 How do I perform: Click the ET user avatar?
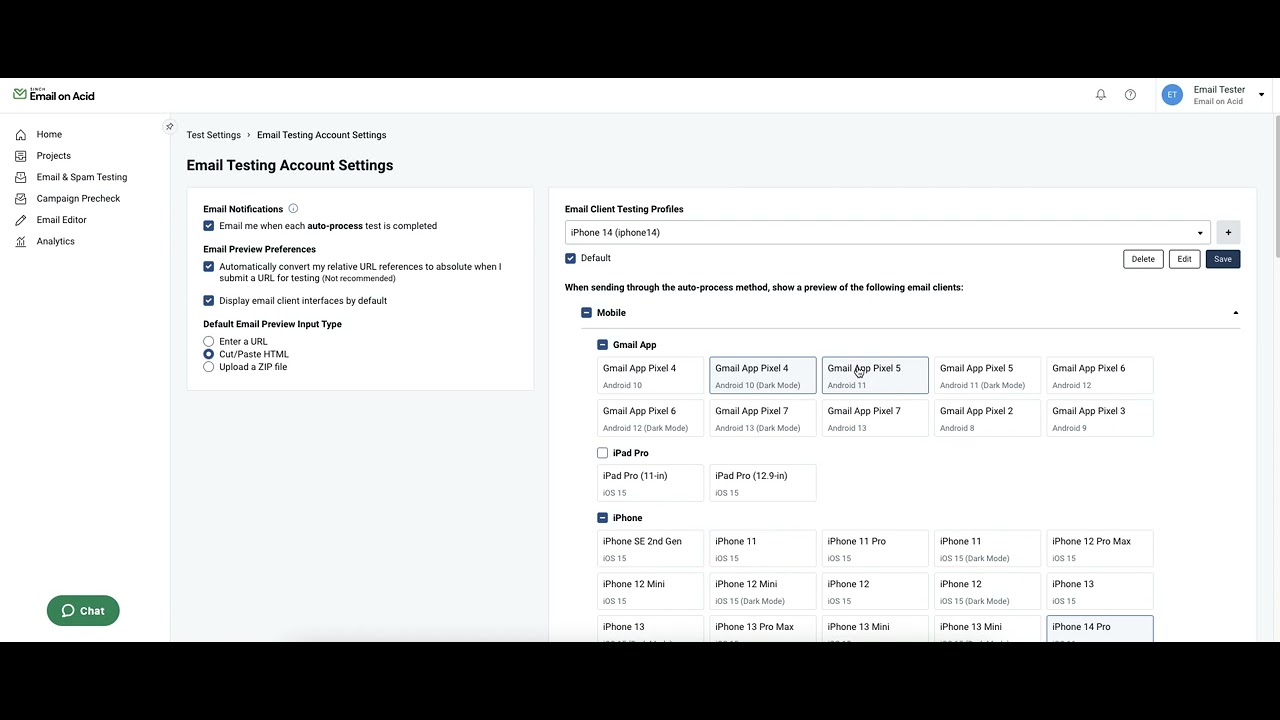[x=1172, y=95]
